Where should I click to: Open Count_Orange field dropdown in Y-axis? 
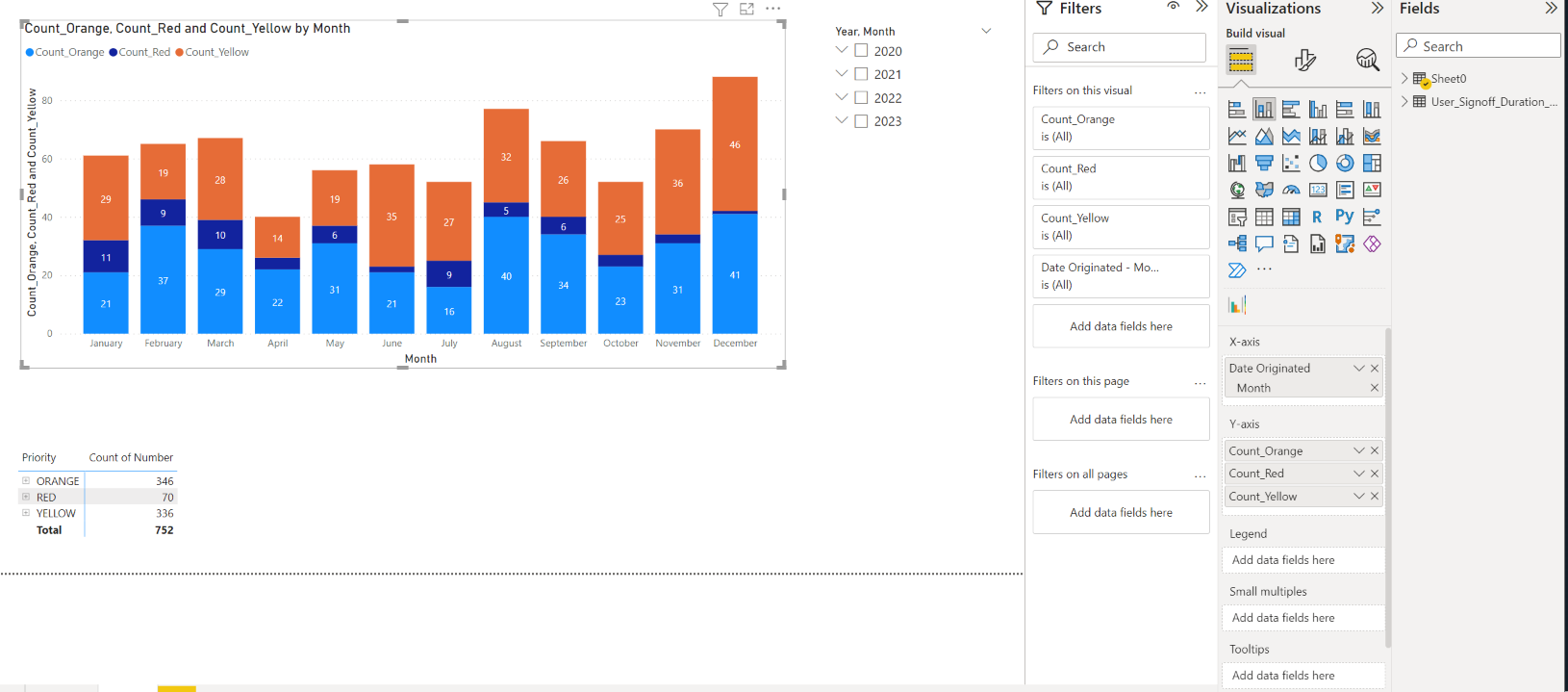pyautogui.click(x=1359, y=450)
